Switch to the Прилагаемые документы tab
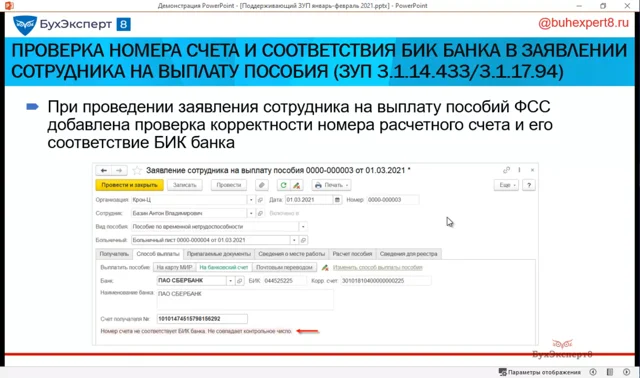640x378 pixels. click(219, 254)
